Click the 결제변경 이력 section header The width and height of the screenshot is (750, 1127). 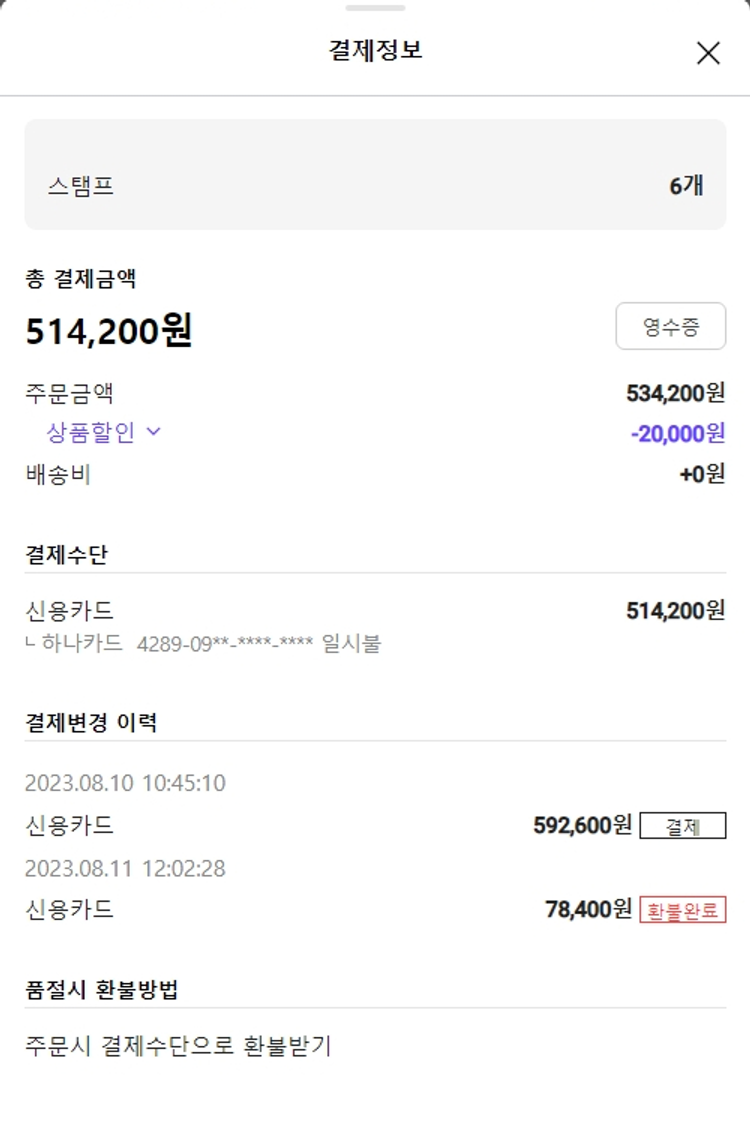pos(91,722)
